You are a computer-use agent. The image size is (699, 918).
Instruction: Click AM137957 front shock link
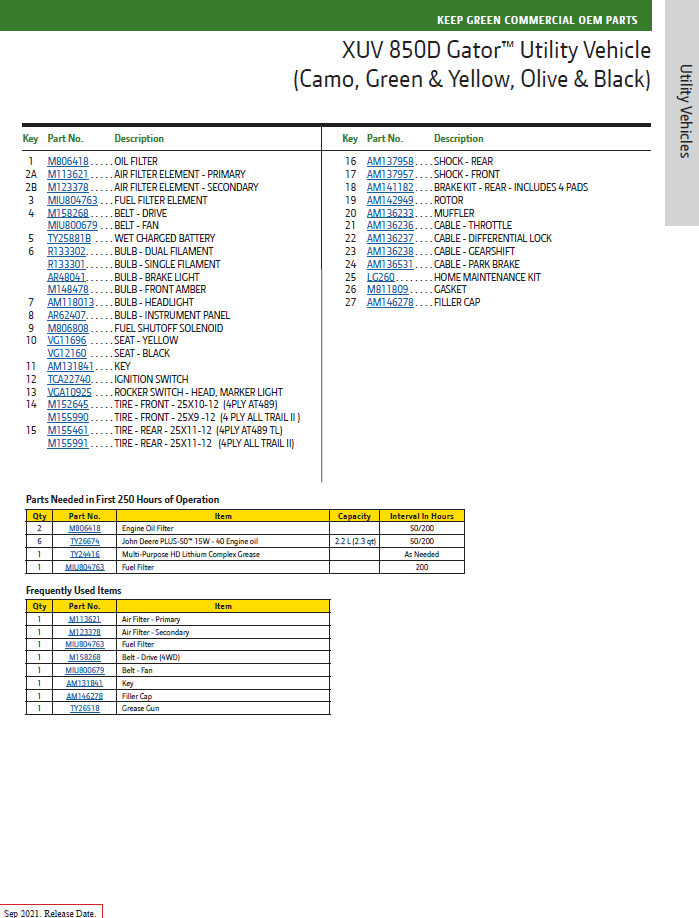pos(390,174)
